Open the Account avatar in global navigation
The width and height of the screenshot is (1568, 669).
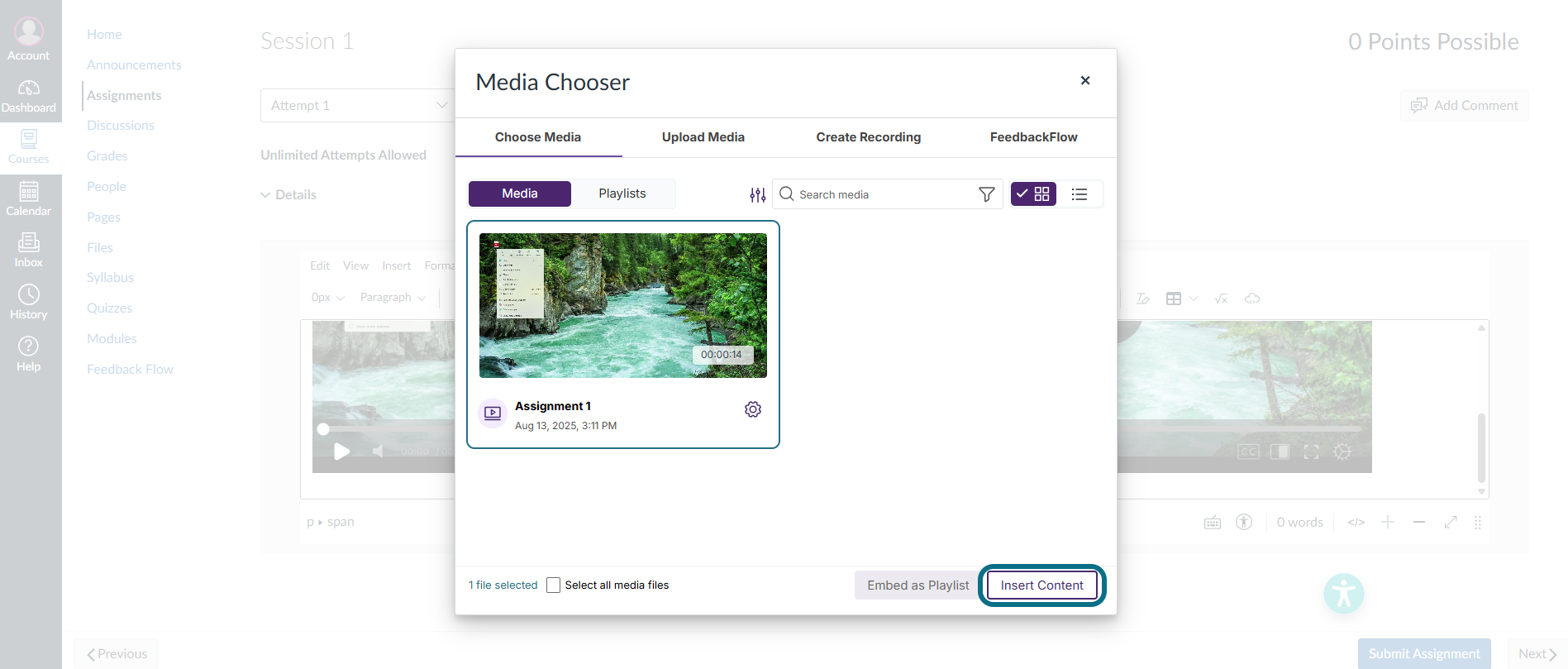click(29, 32)
